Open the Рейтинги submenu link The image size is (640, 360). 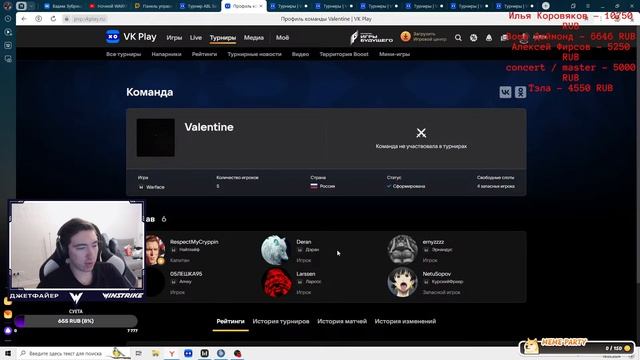(204, 54)
